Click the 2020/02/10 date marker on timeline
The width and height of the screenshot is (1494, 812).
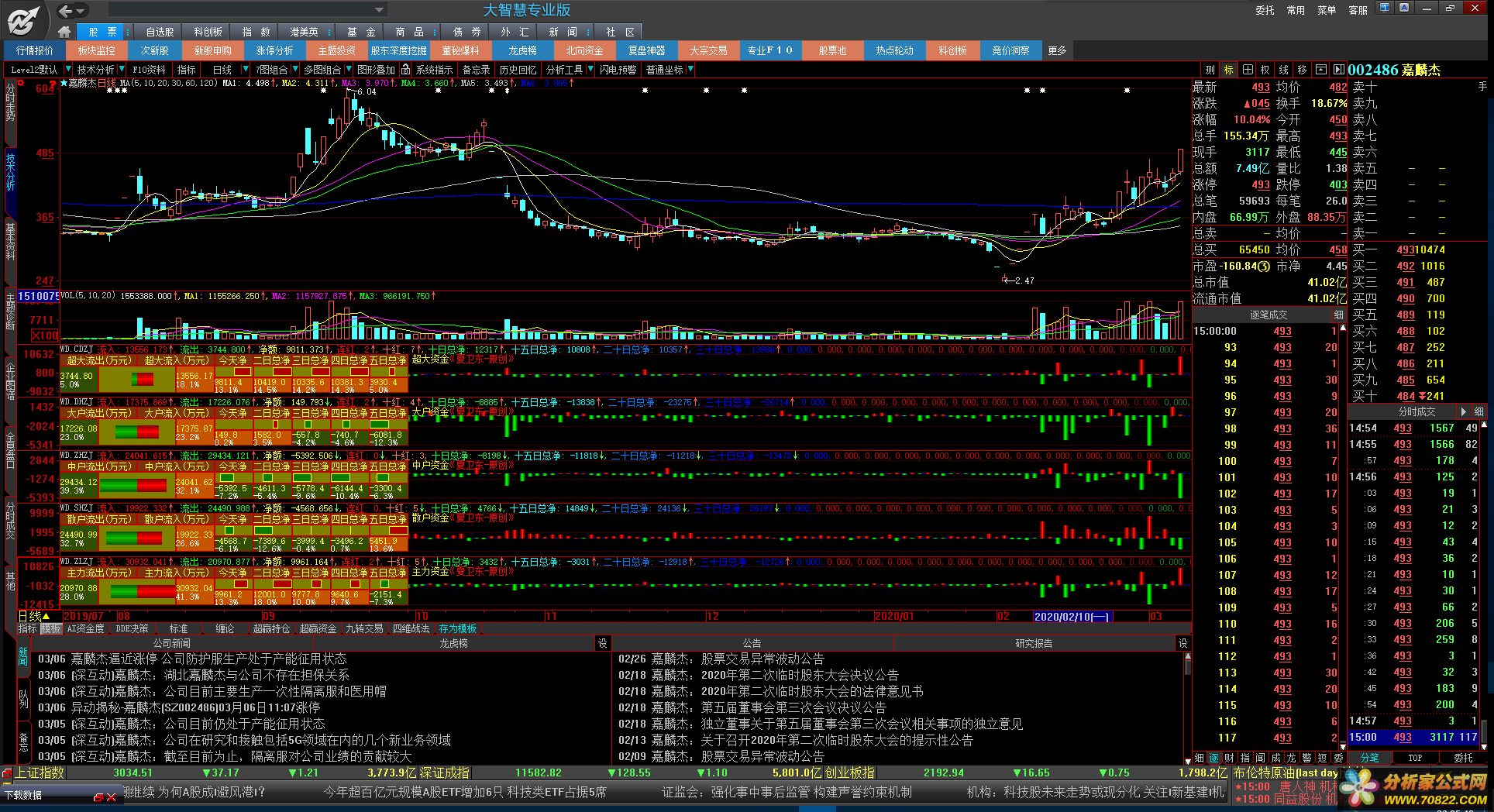[x=1072, y=617]
